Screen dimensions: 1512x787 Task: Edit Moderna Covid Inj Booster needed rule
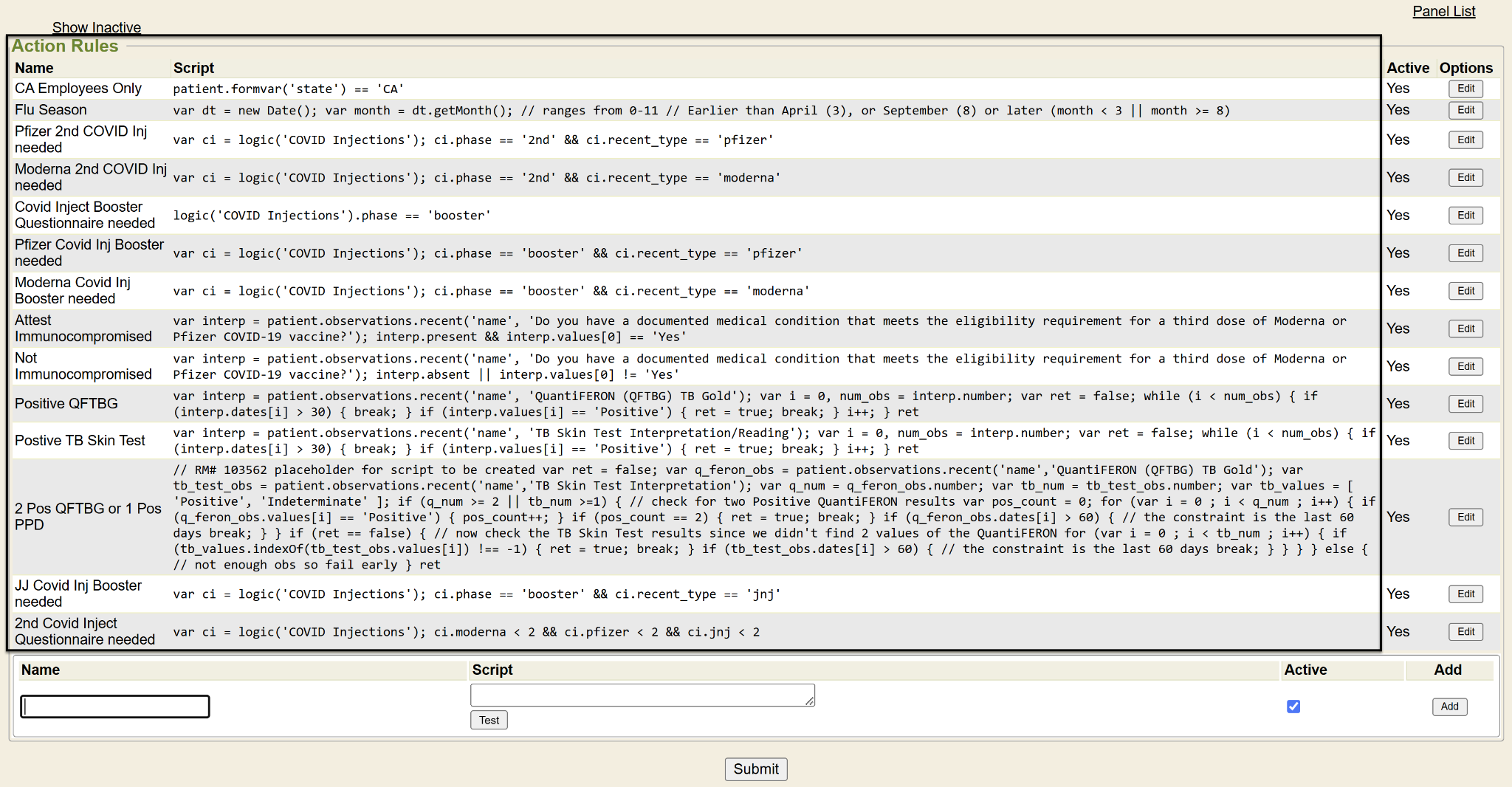[x=1465, y=291]
